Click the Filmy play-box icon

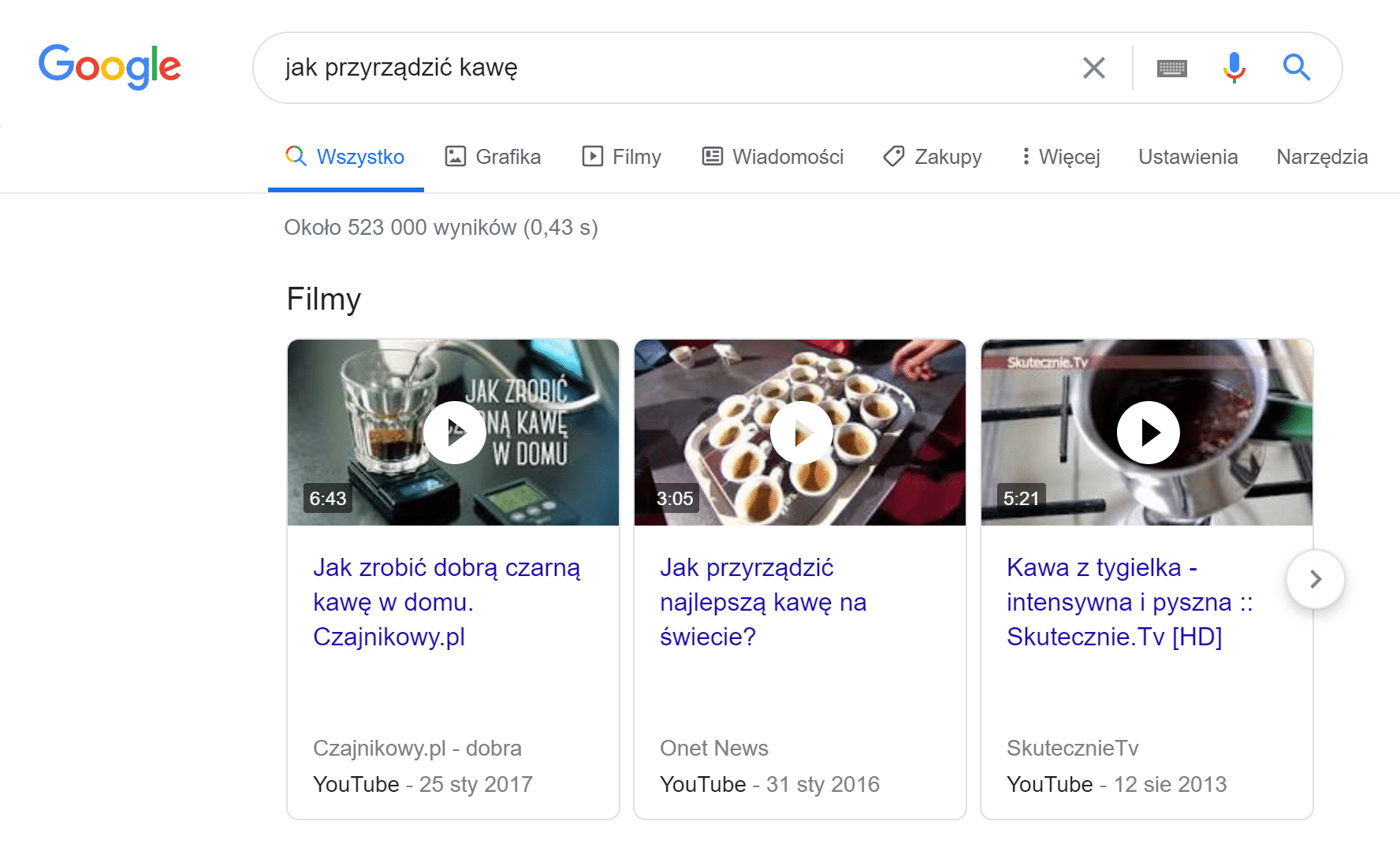pyautogui.click(x=593, y=156)
